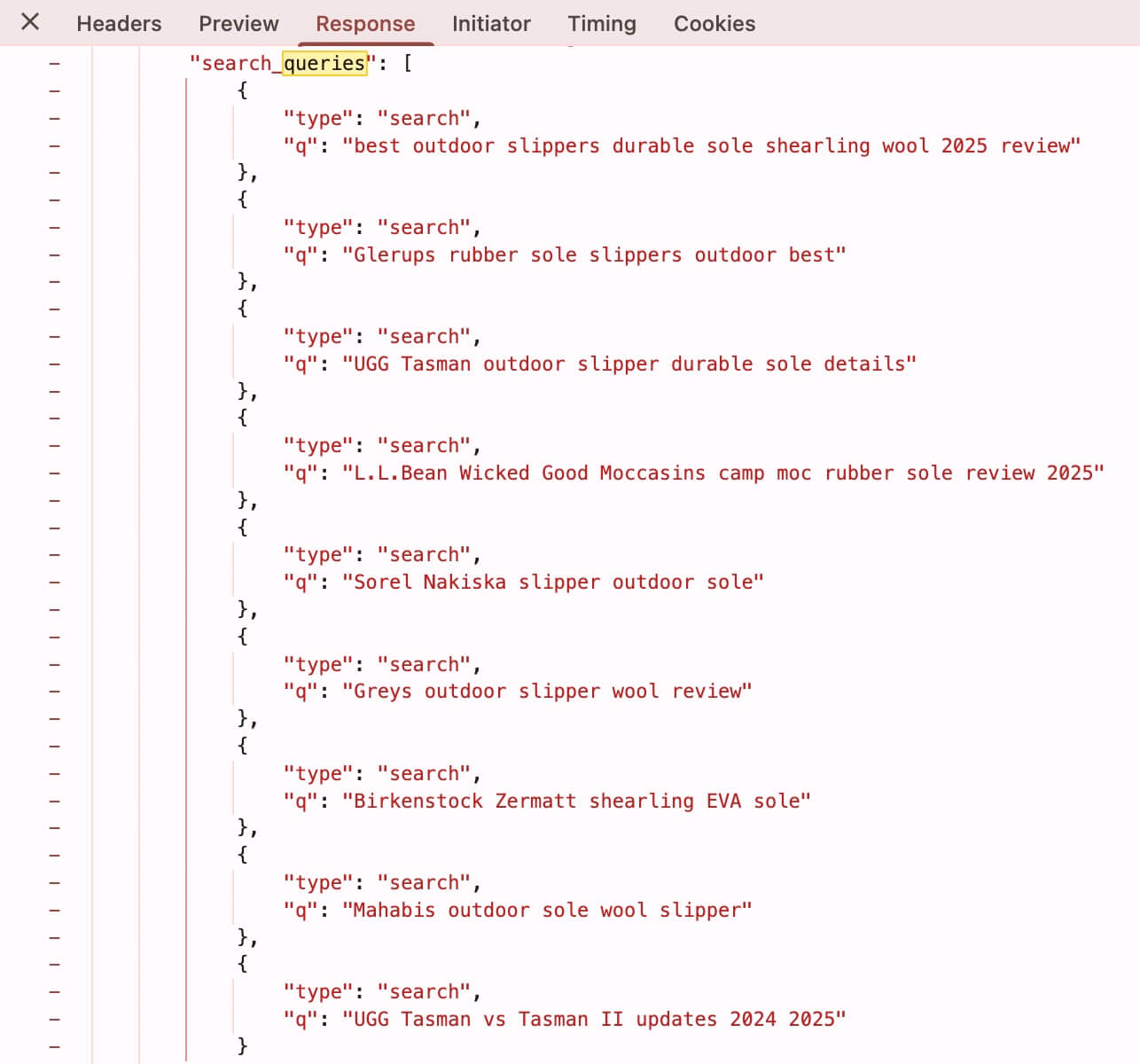Switch to the Headers tab
This screenshot has height=1064, width=1140.
click(x=119, y=24)
